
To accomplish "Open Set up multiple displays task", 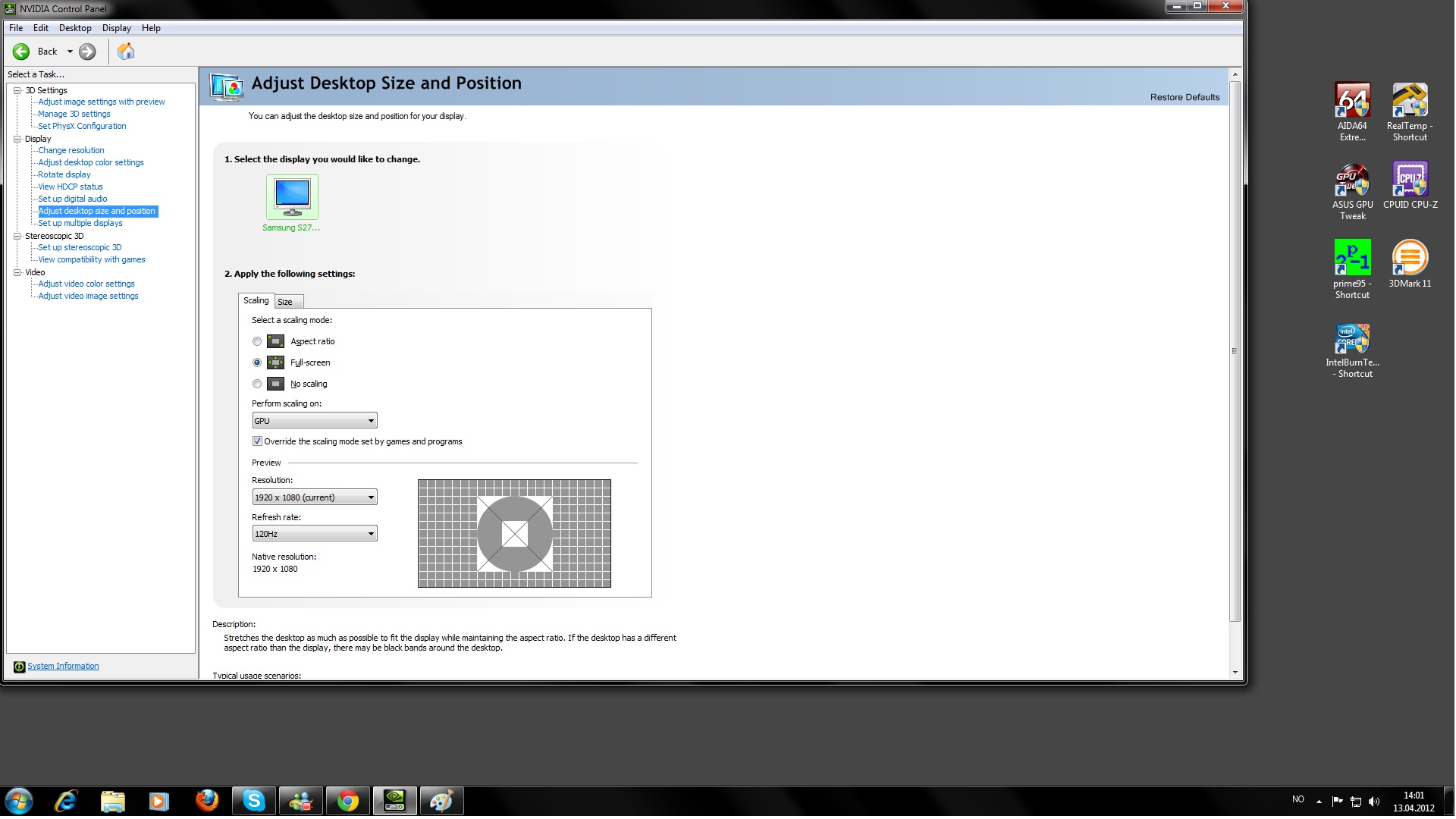I will tap(80, 223).
